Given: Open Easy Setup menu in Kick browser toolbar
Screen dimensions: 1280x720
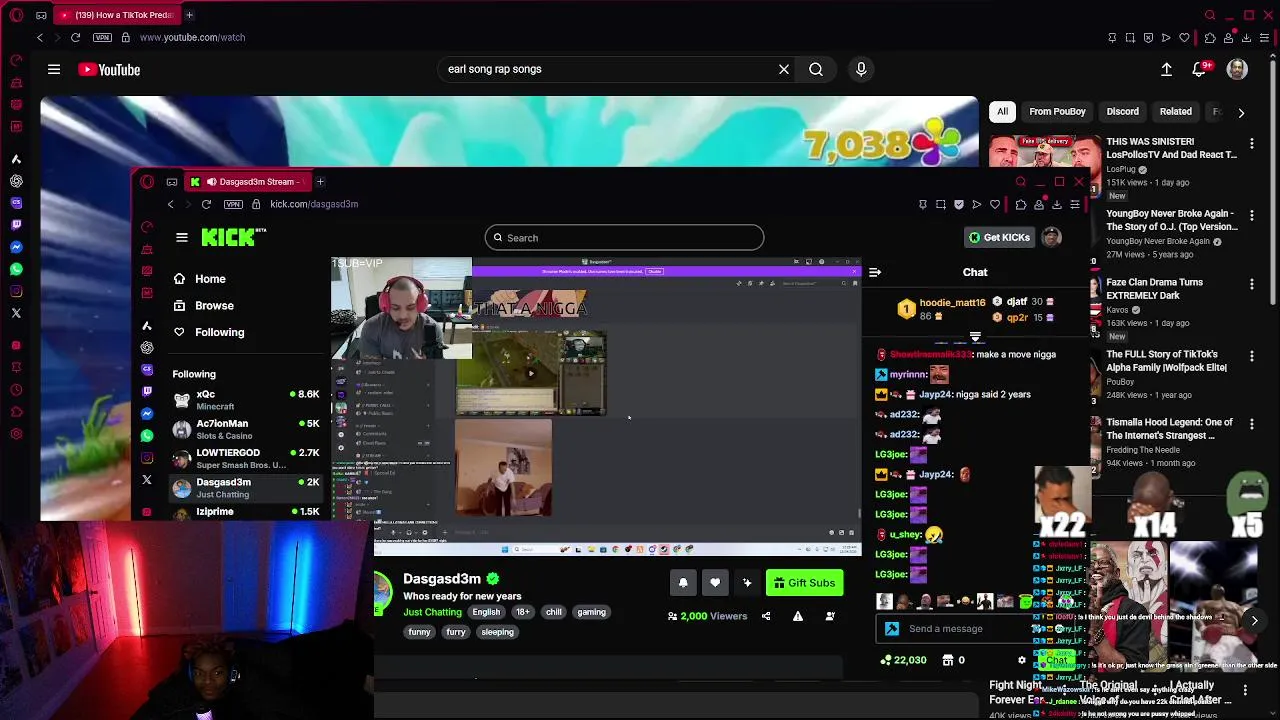Looking at the screenshot, I should coord(1075,205).
